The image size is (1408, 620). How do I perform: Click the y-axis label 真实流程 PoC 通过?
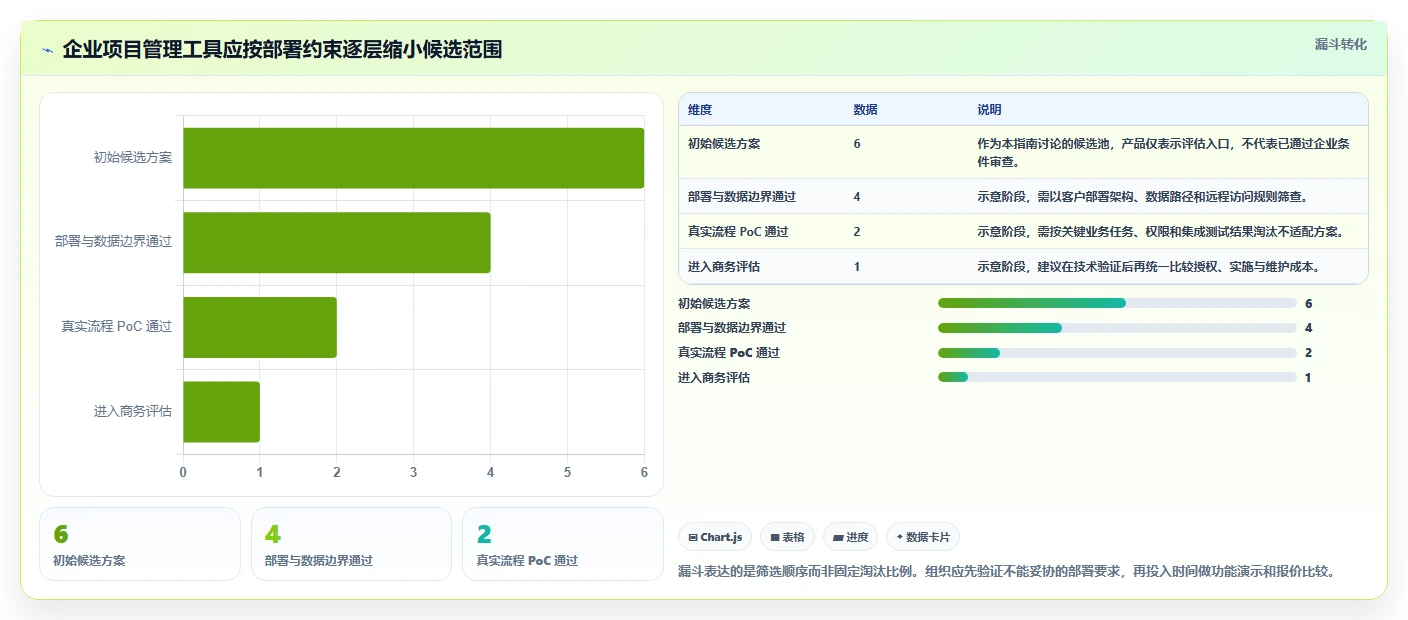[117, 327]
